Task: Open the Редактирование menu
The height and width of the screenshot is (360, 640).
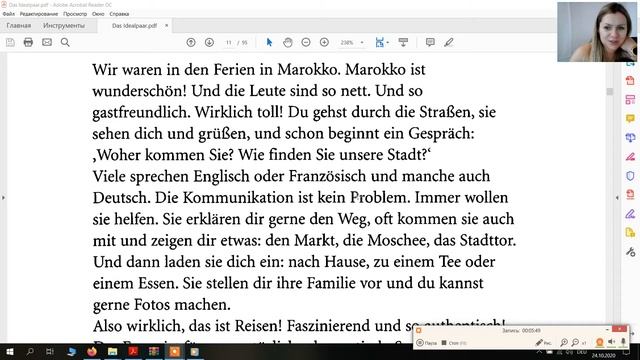Action: [39, 14]
